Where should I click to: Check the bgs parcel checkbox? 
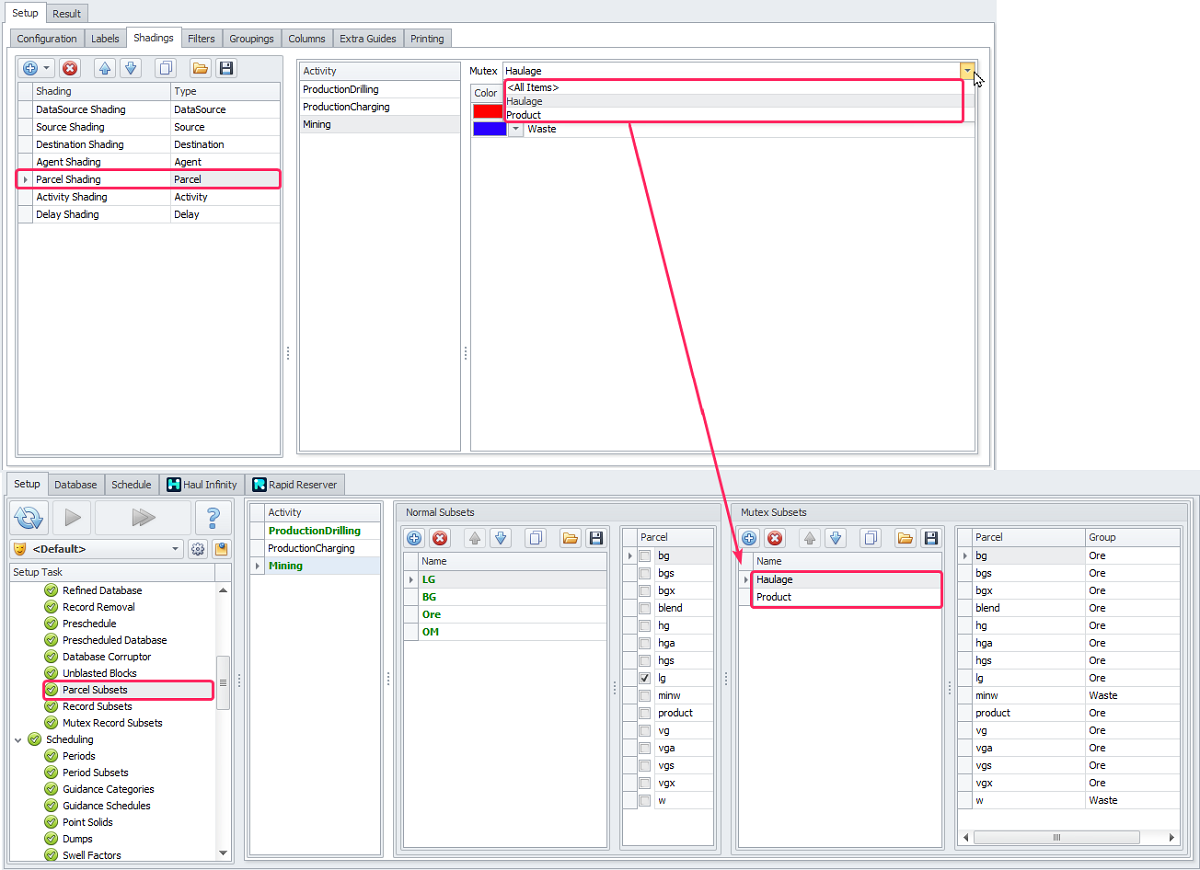(645, 573)
